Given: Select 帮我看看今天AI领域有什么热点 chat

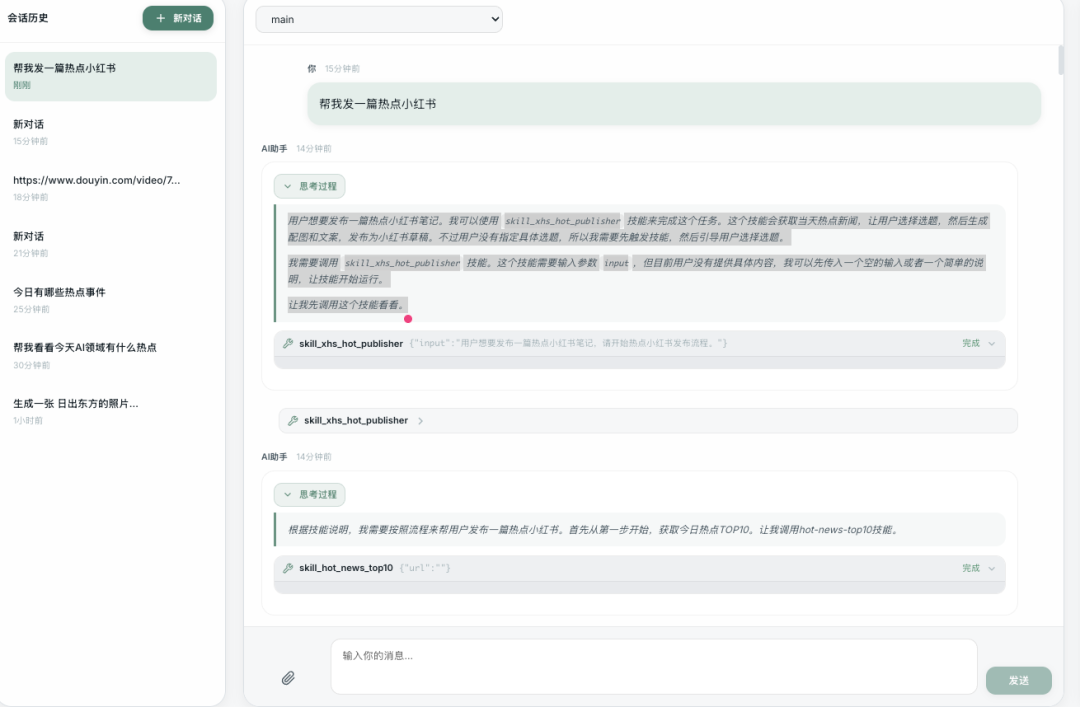Looking at the screenshot, I should [x=109, y=355].
